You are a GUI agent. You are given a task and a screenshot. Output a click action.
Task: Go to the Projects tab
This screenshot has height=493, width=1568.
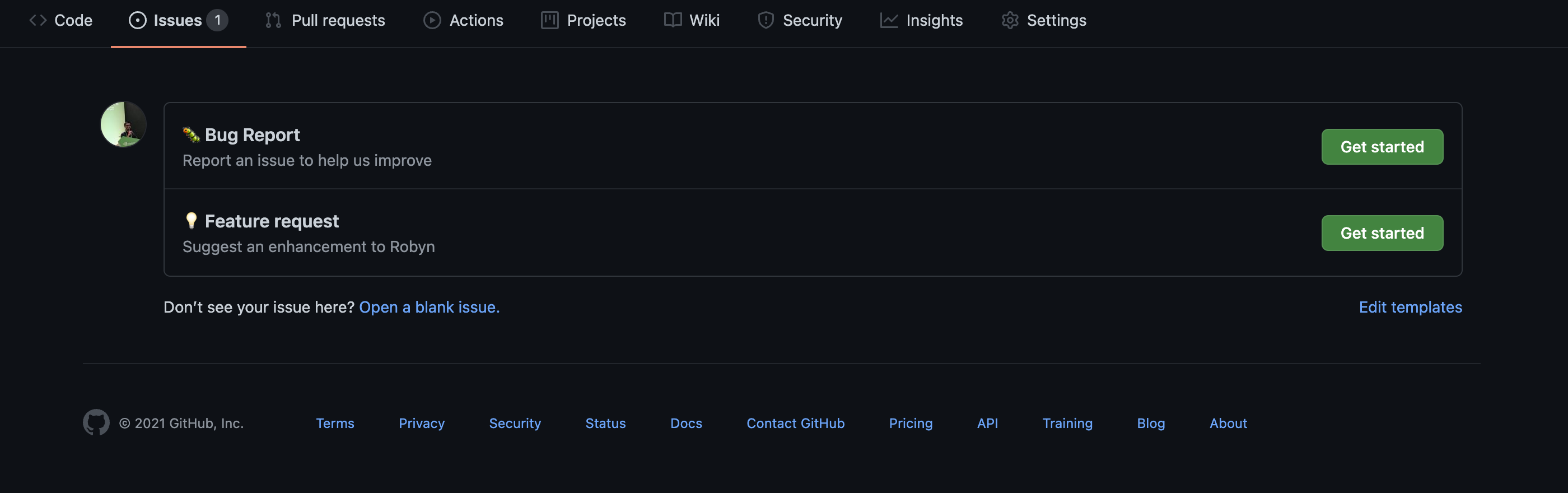click(x=584, y=20)
